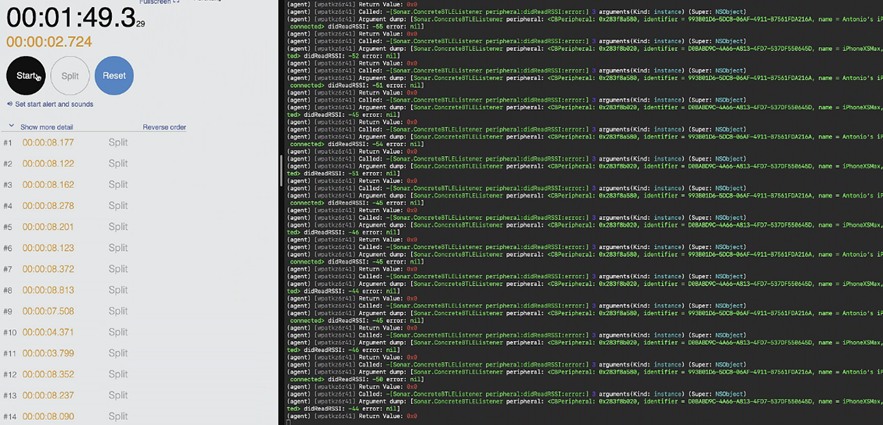The width and height of the screenshot is (883, 425).
Task: Click the orange split timer 00:00:02.724
Action: 49,42
